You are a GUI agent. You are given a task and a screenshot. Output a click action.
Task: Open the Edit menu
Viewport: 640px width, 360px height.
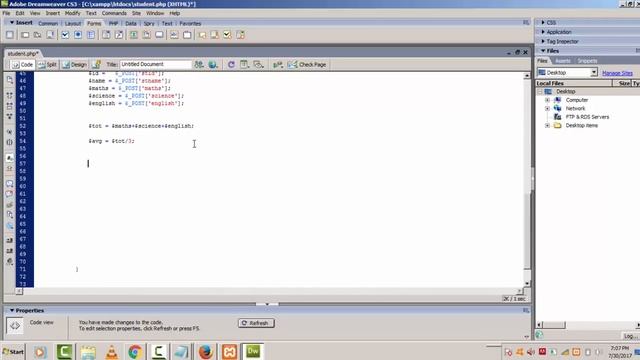(20, 13)
